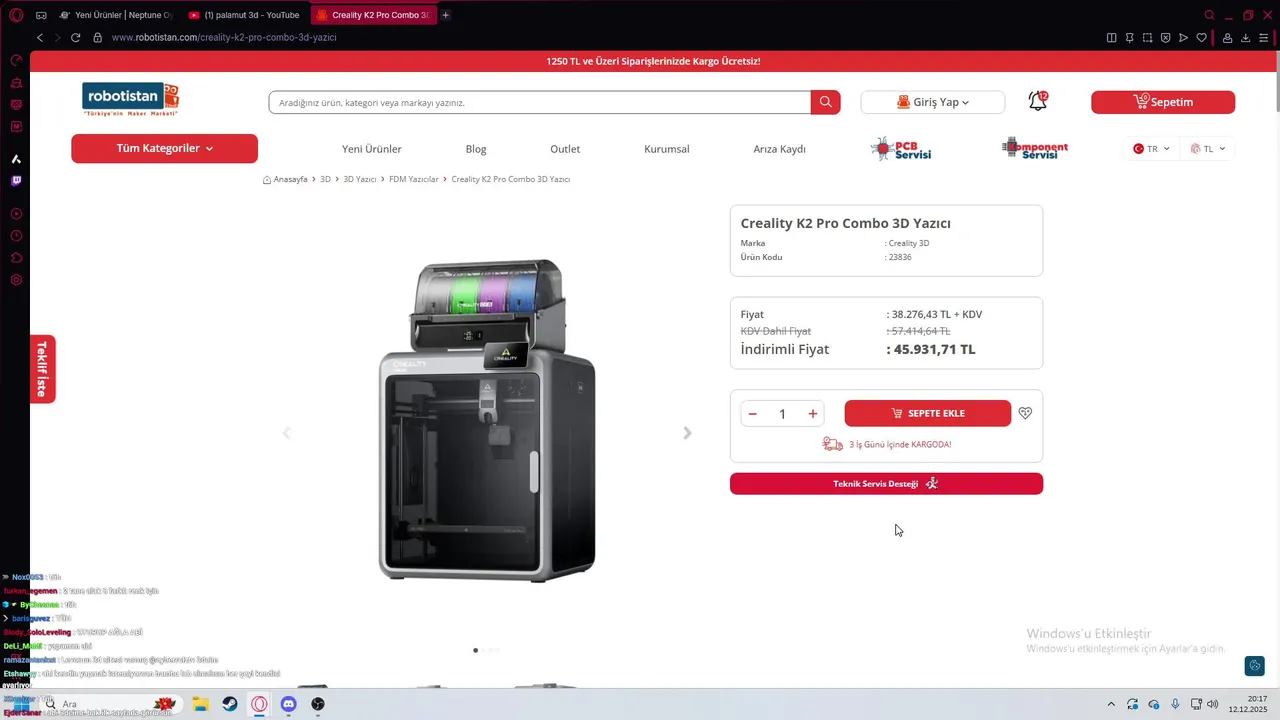
Task: Open the PCB Servisi link
Action: [x=901, y=149]
